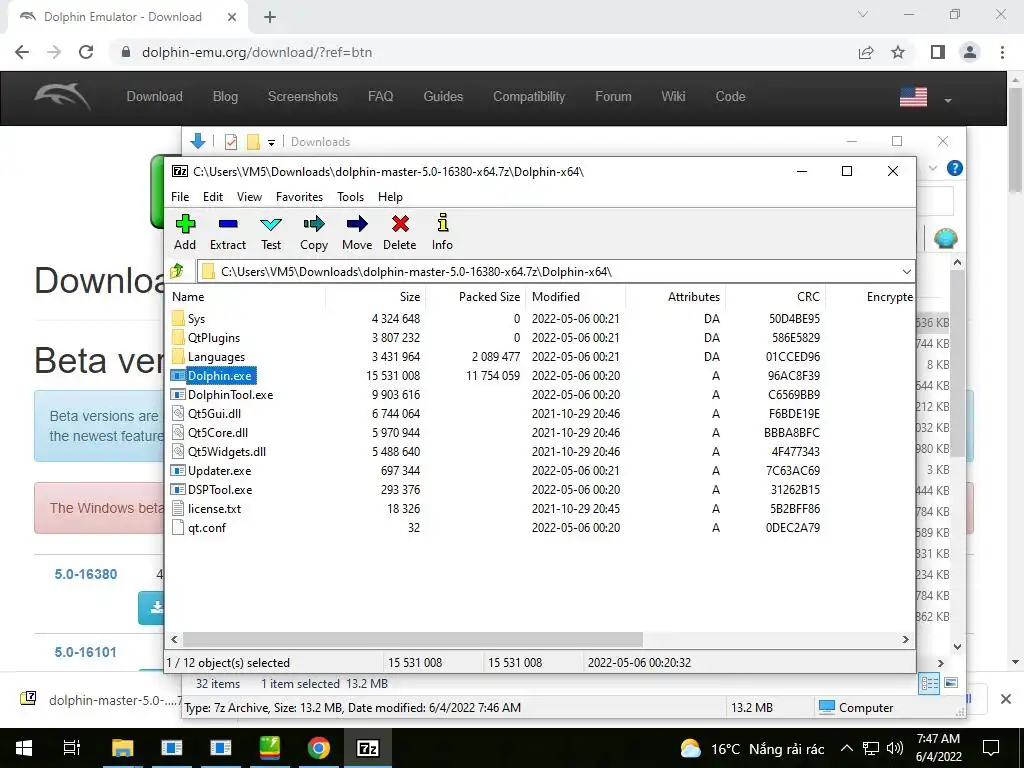Select Updater.exe file

[219, 470]
